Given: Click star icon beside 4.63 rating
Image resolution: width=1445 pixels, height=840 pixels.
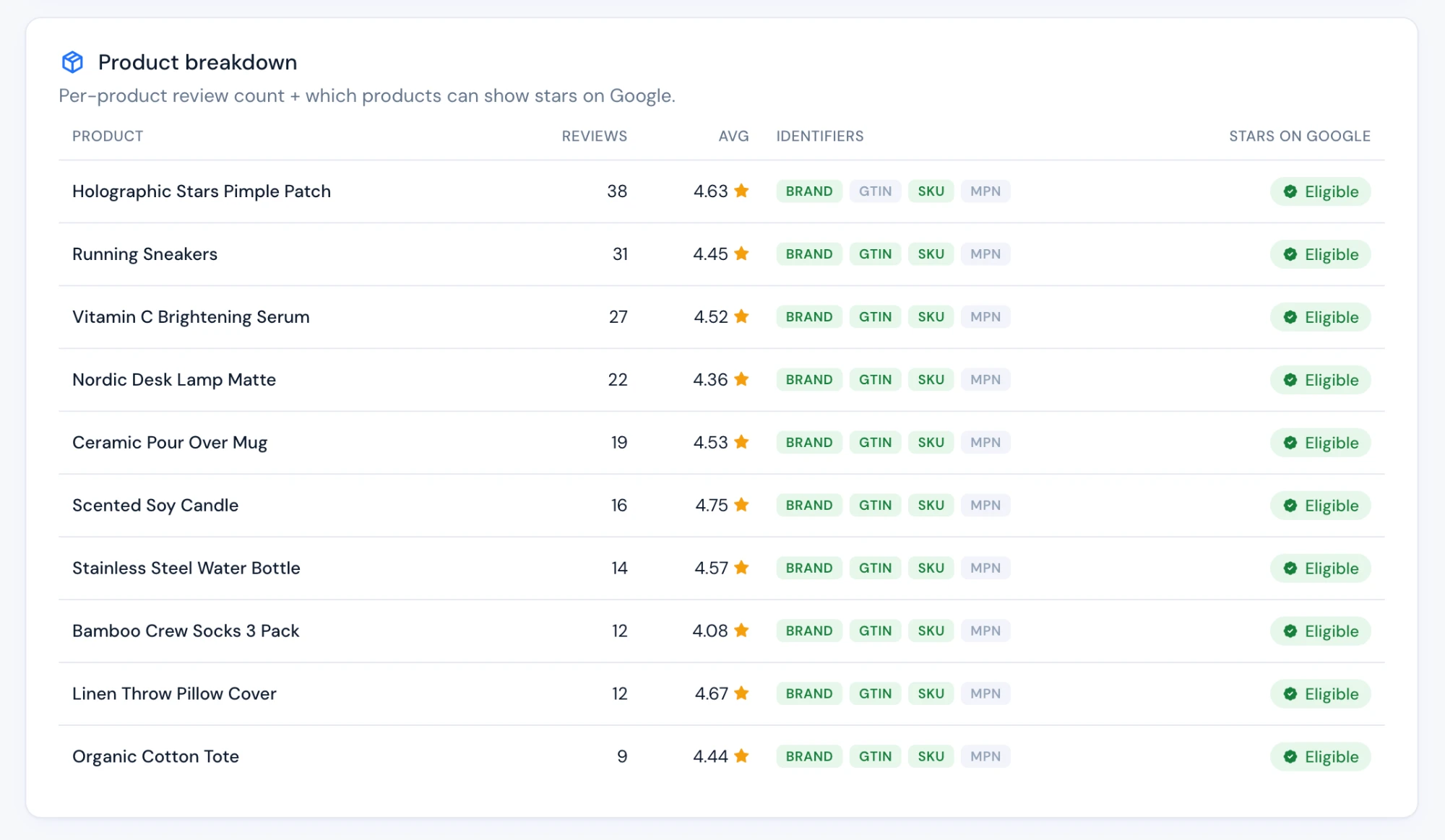Looking at the screenshot, I should [741, 191].
